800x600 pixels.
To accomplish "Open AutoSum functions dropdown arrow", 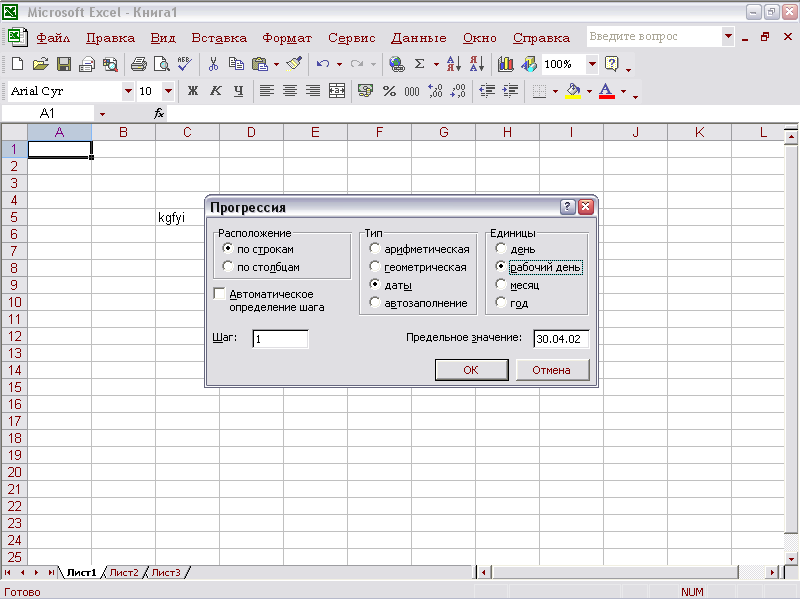I will (436, 64).
